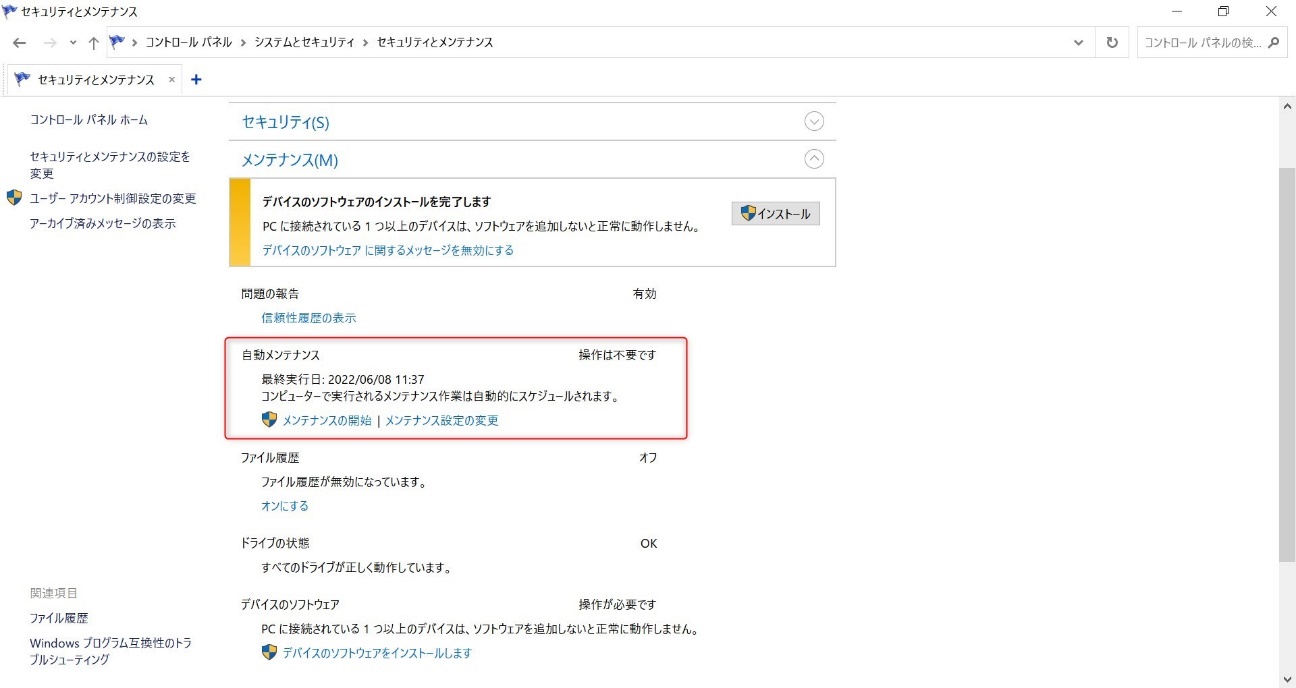Screen dimensions: 1296x688
Task: Click the インストール button
Action: click(x=775, y=213)
